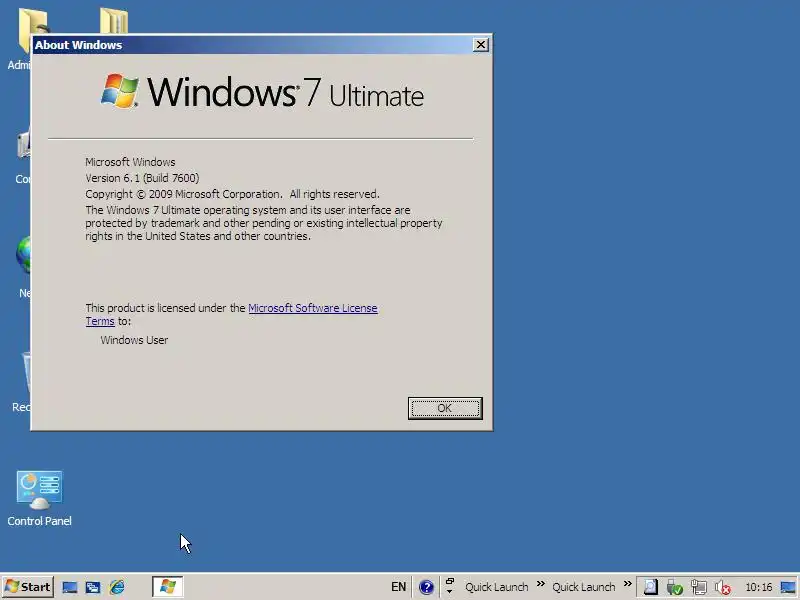
Task: Click Safely Remove Hardware tray icon
Action: [x=674, y=587]
